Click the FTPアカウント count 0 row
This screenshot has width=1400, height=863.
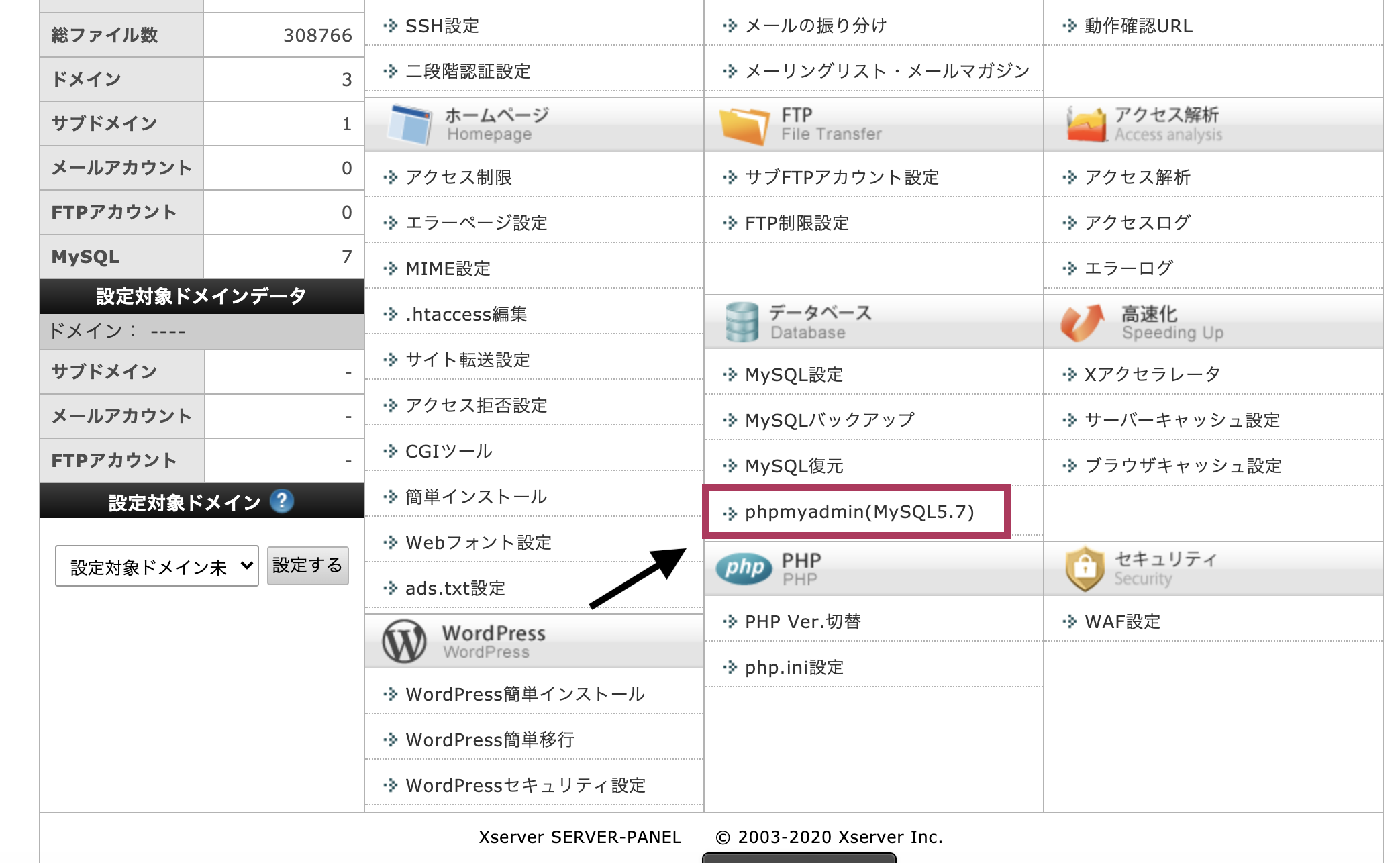tap(201, 212)
